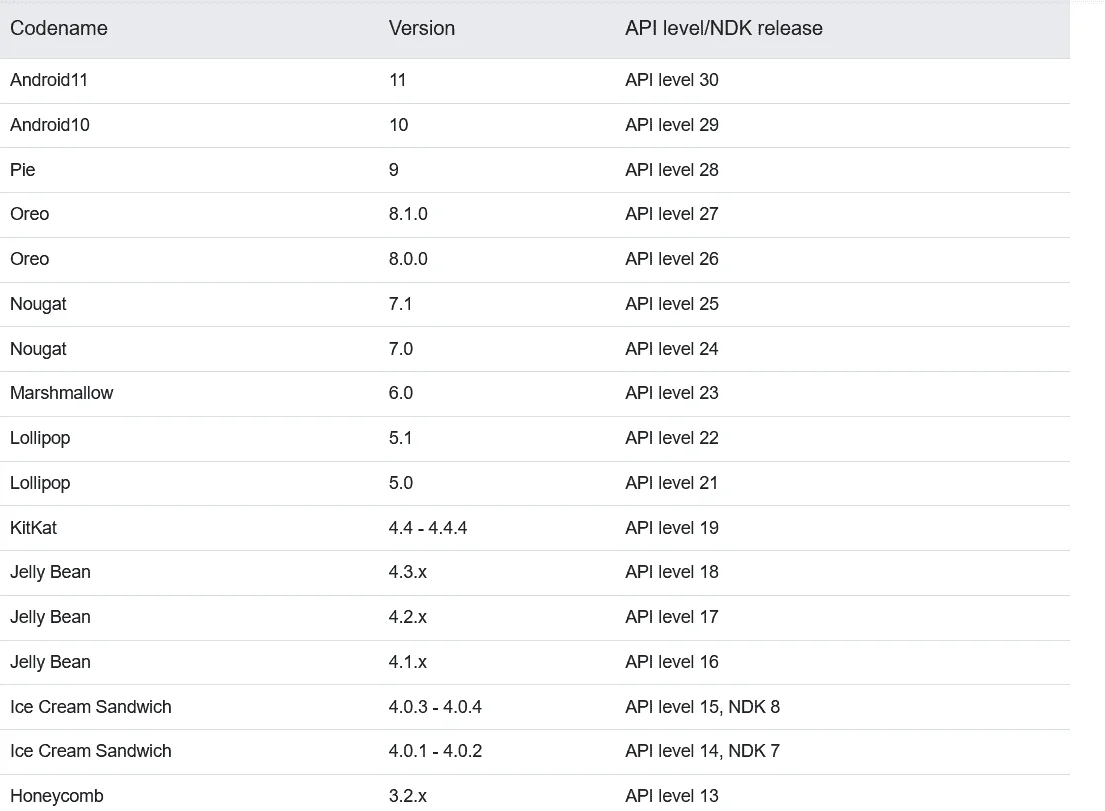
Task: Click version 6.0 cell
Action: click(400, 393)
